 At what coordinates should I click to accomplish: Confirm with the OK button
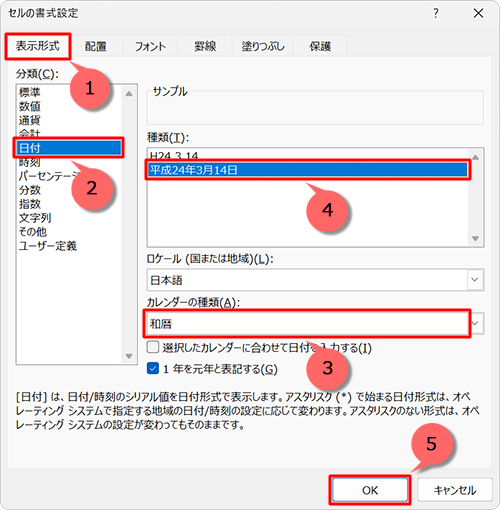370,490
